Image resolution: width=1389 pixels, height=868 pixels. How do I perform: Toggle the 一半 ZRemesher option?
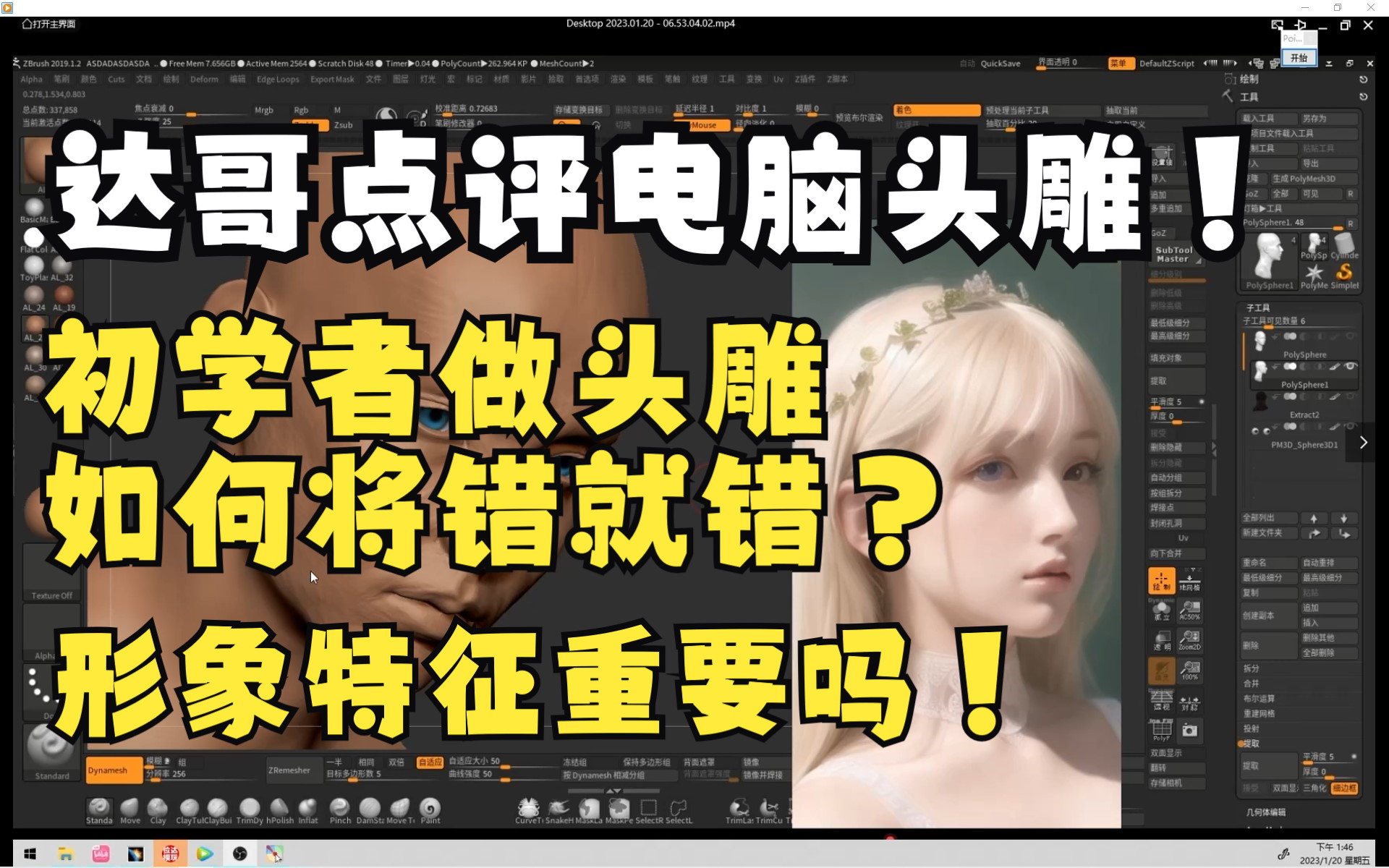334,762
